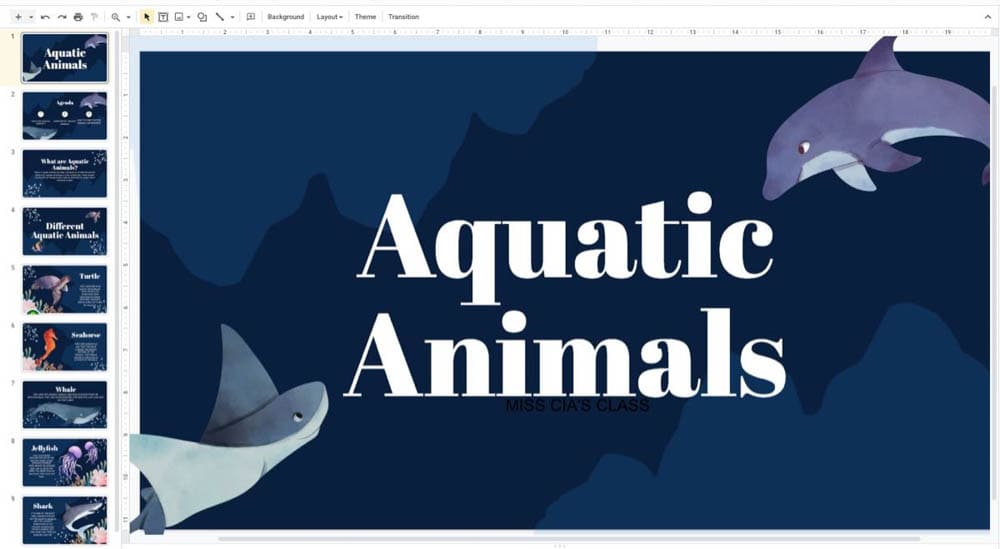Add a comment

[x=250, y=17]
